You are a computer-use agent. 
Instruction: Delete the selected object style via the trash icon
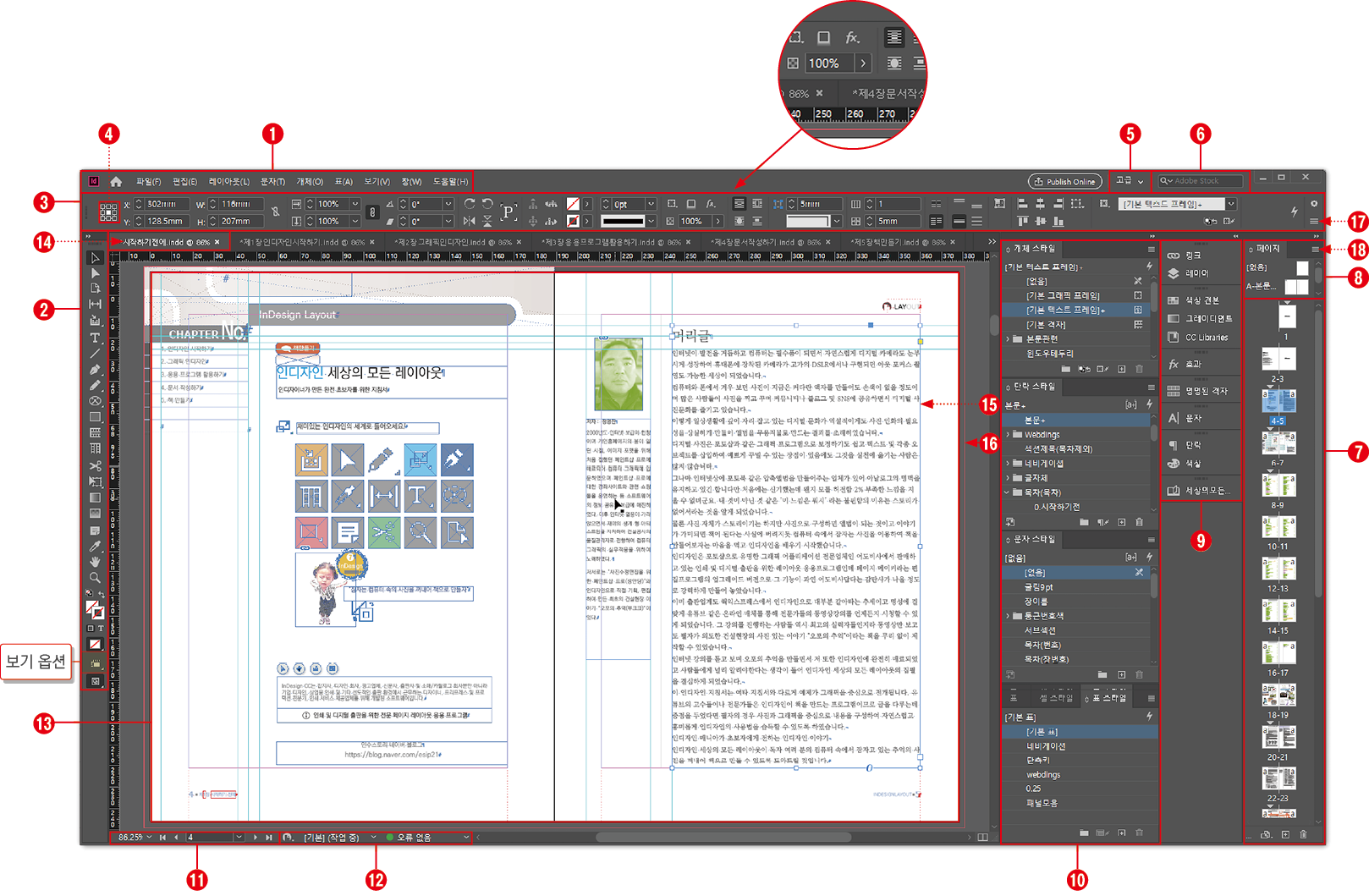tap(1139, 369)
